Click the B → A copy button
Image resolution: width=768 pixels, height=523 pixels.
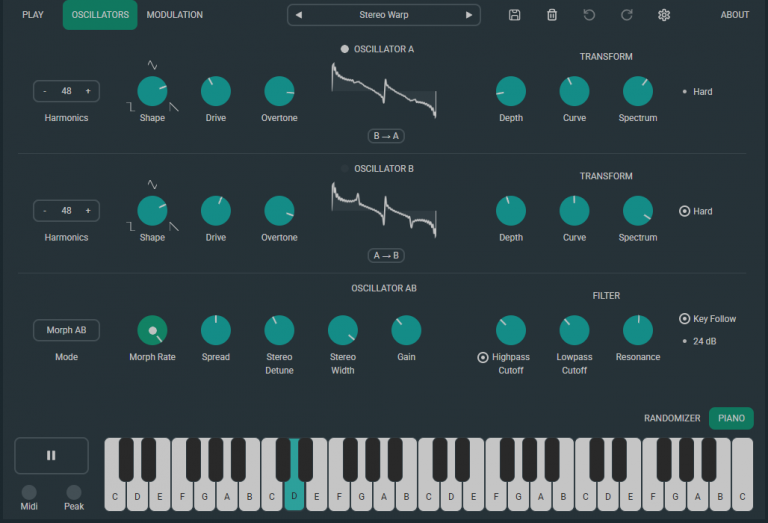pyautogui.click(x=385, y=136)
